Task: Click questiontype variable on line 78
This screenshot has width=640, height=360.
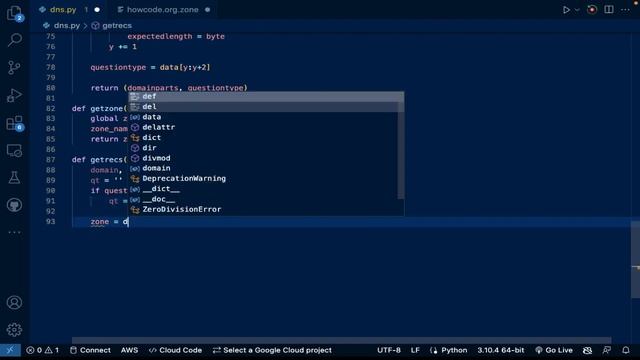Action: click(118, 67)
